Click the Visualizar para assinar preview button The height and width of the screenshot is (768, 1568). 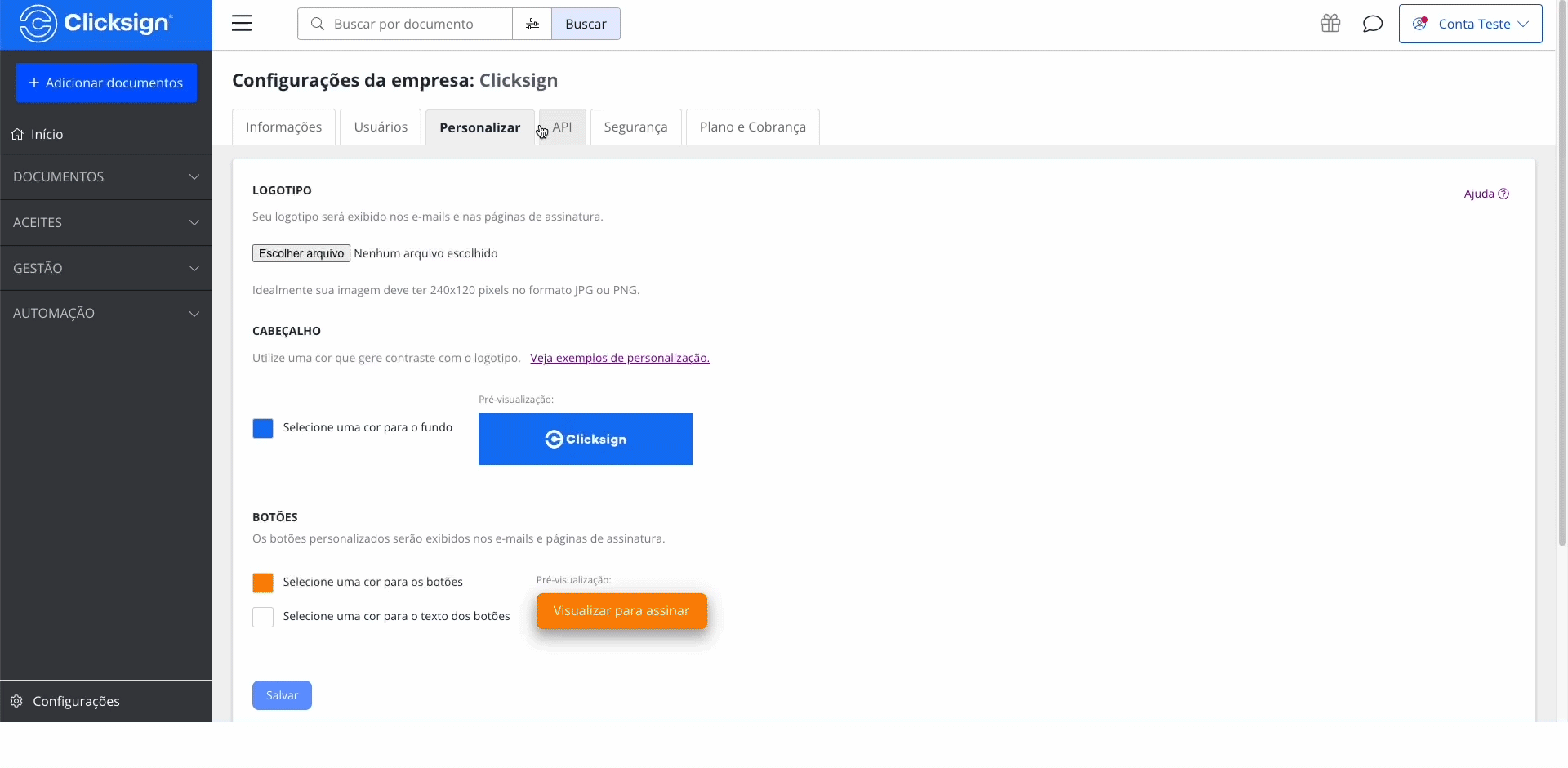(x=621, y=611)
